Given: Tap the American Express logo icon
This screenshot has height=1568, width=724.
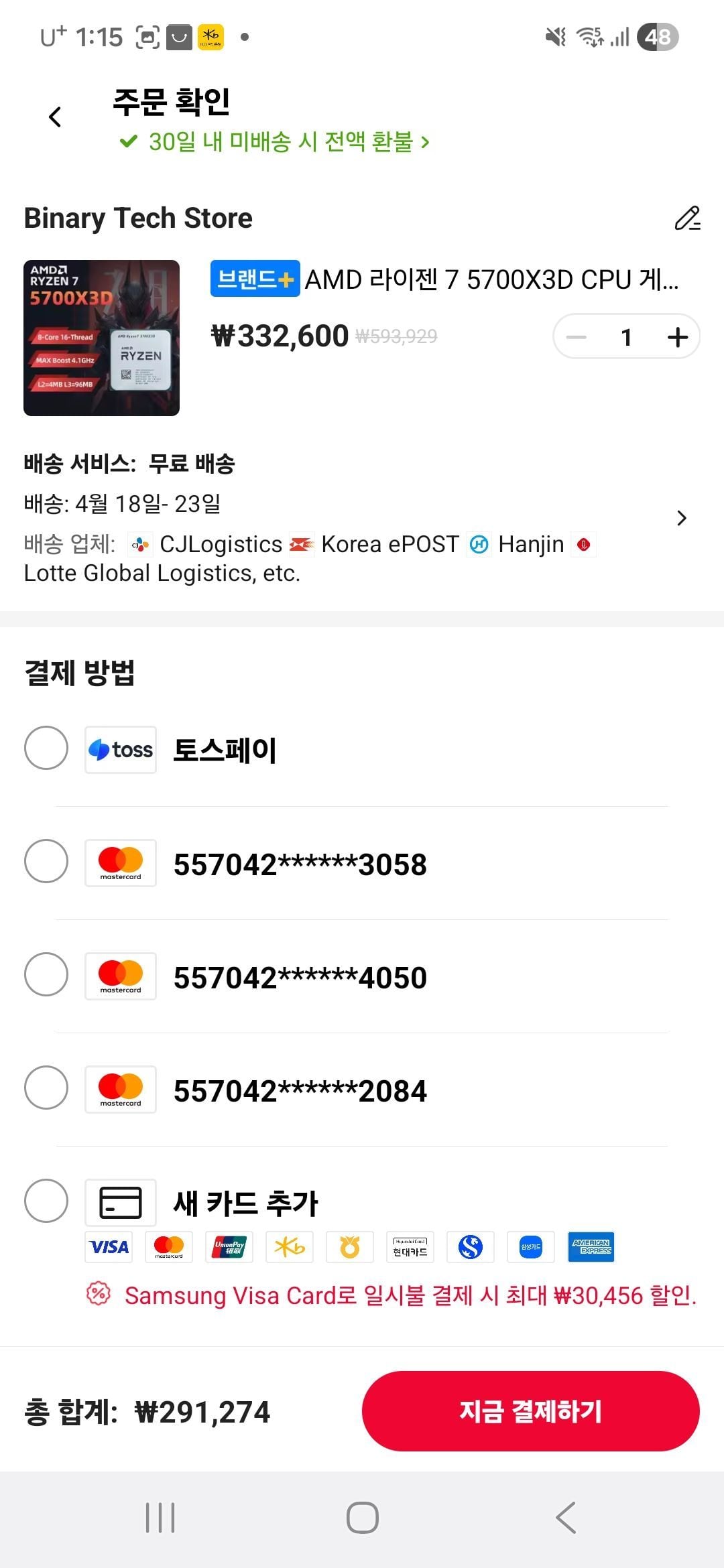Looking at the screenshot, I should click(591, 1247).
